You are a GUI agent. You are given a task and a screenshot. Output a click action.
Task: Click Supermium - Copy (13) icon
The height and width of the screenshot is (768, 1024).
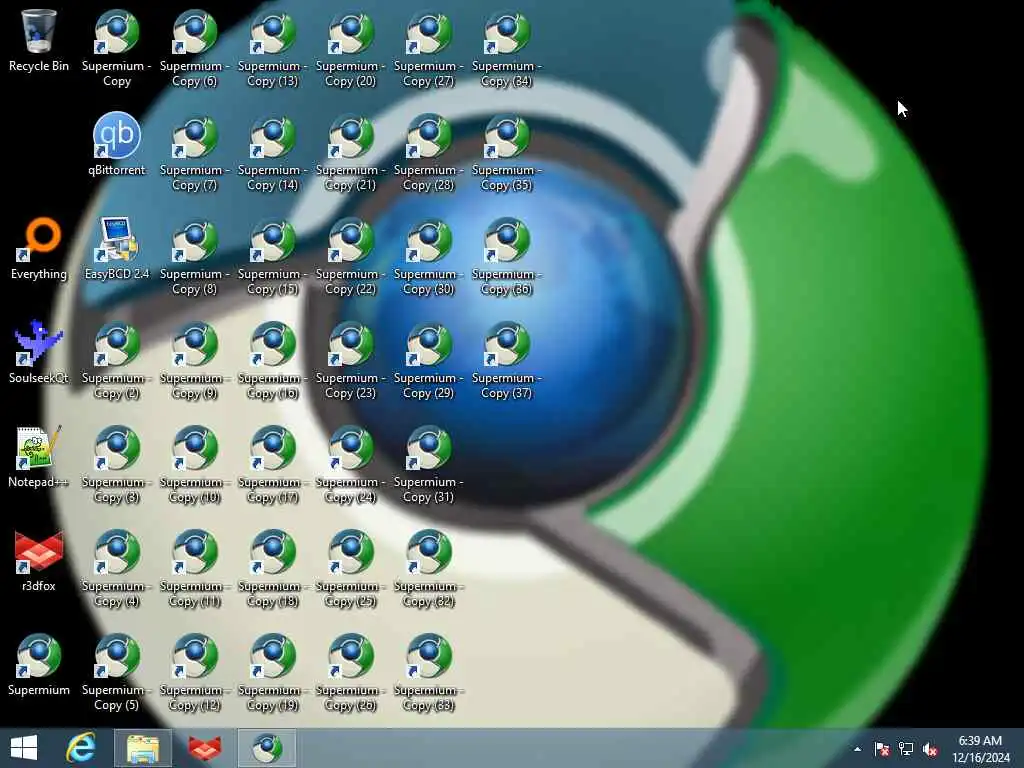click(x=272, y=48)
